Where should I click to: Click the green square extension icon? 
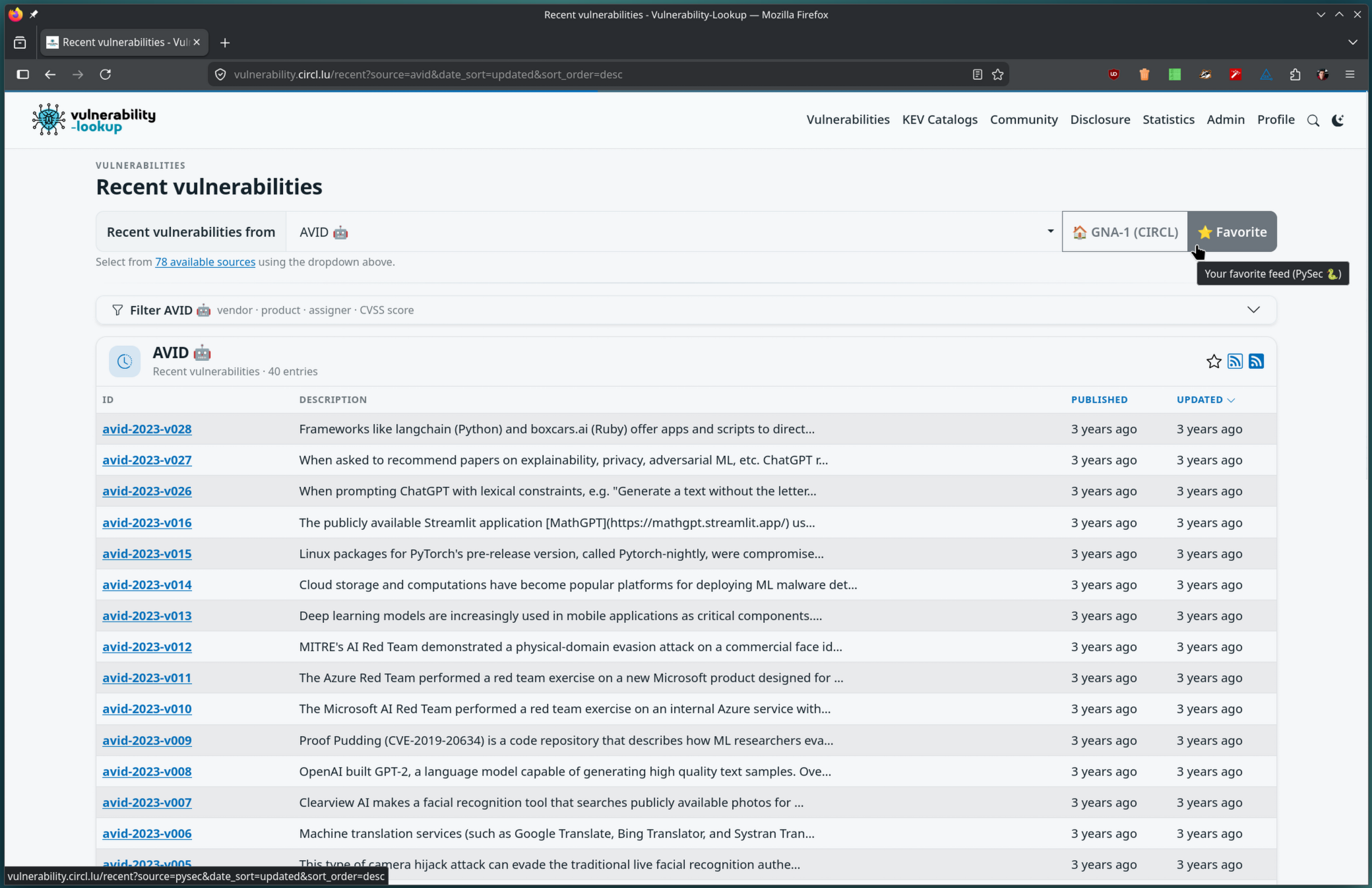coord(1174,75)
